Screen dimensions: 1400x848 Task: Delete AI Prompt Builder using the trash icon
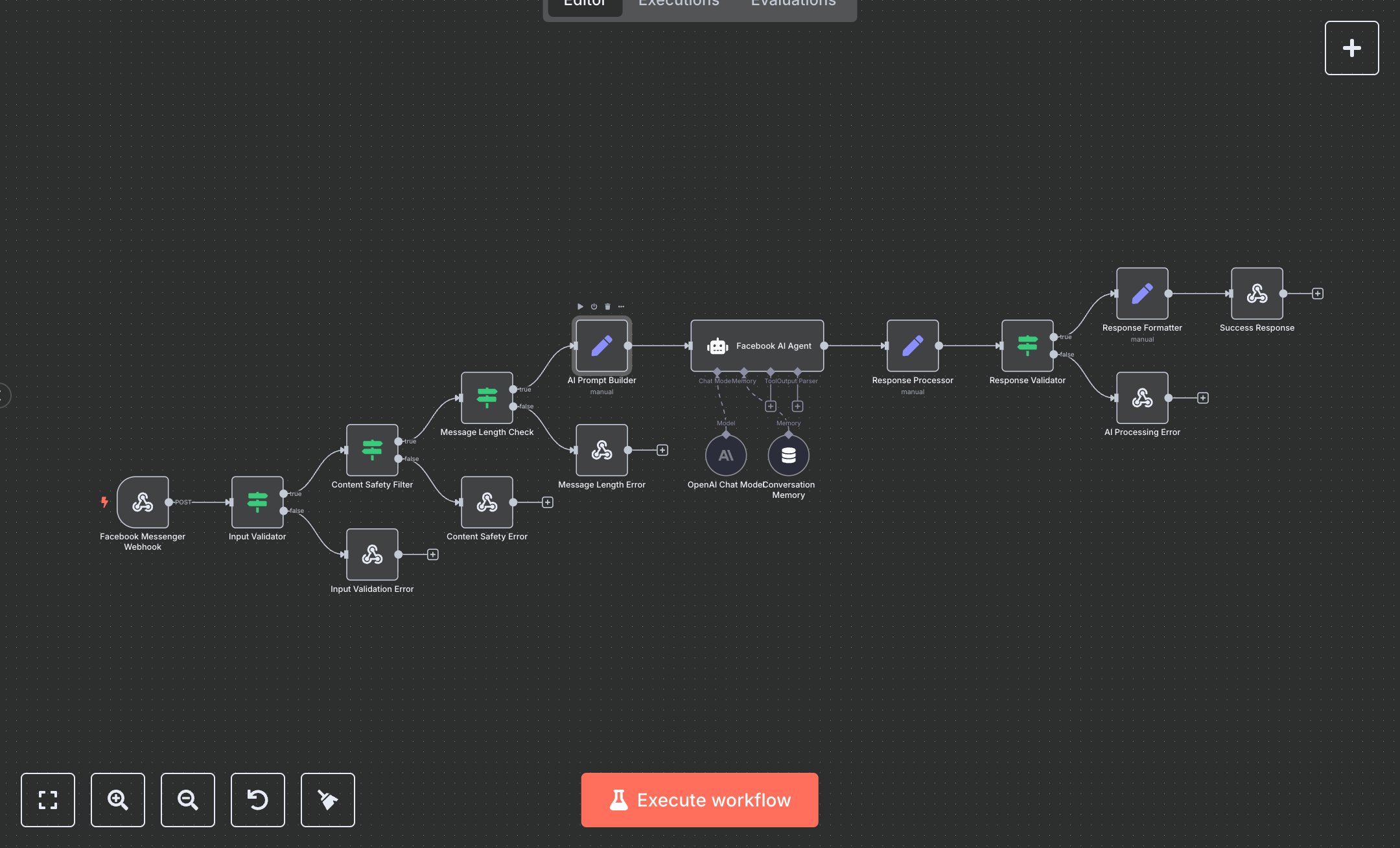(607, 306)
